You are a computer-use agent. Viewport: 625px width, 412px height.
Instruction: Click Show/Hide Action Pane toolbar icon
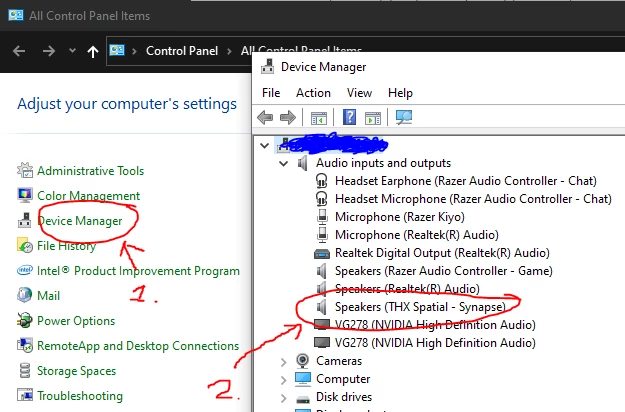[x=373, y=118]
